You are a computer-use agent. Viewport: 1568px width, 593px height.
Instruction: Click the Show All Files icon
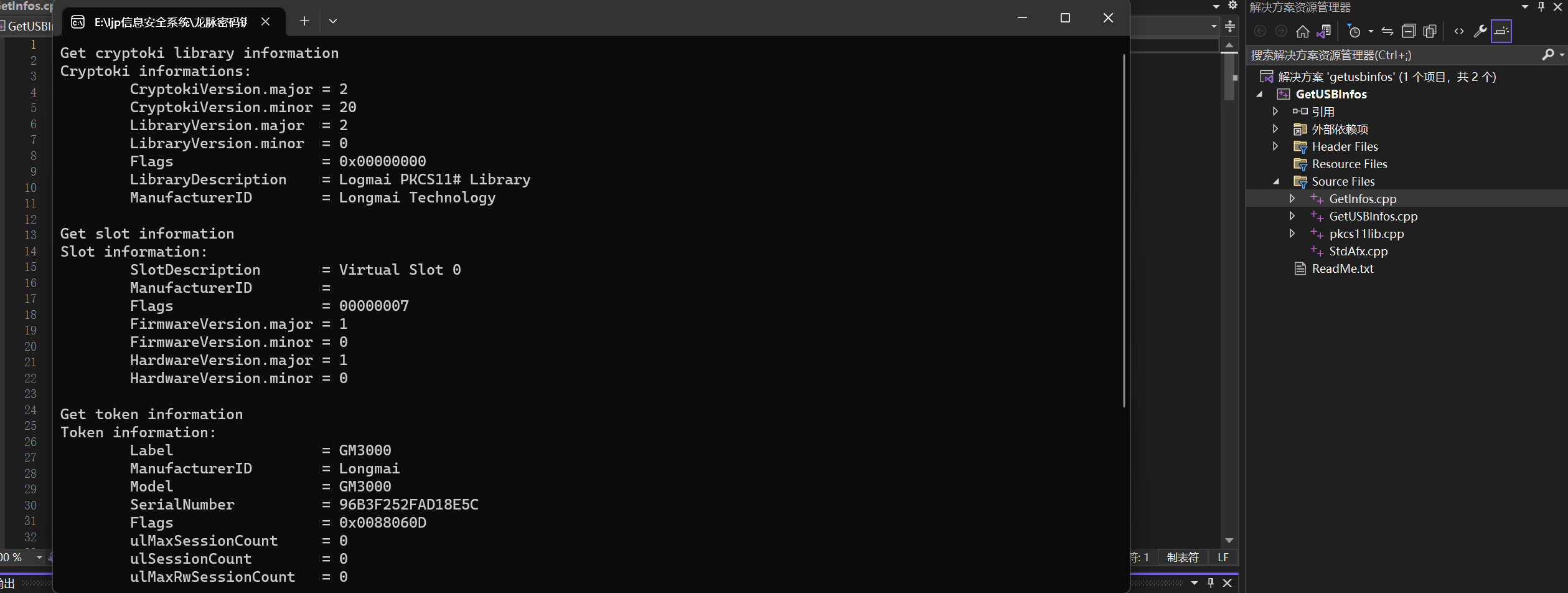pos(1430,31)
